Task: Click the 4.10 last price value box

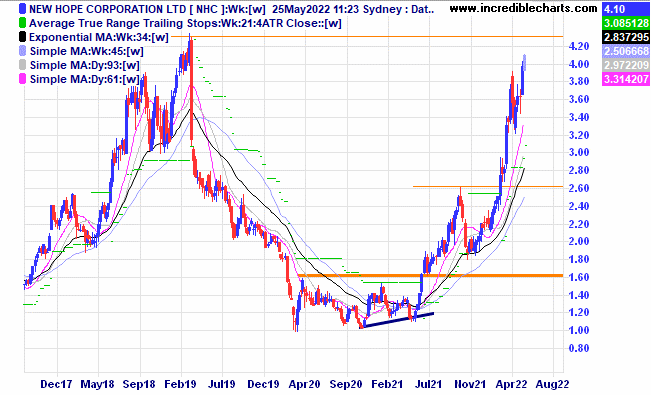Action: coord(626,9)
